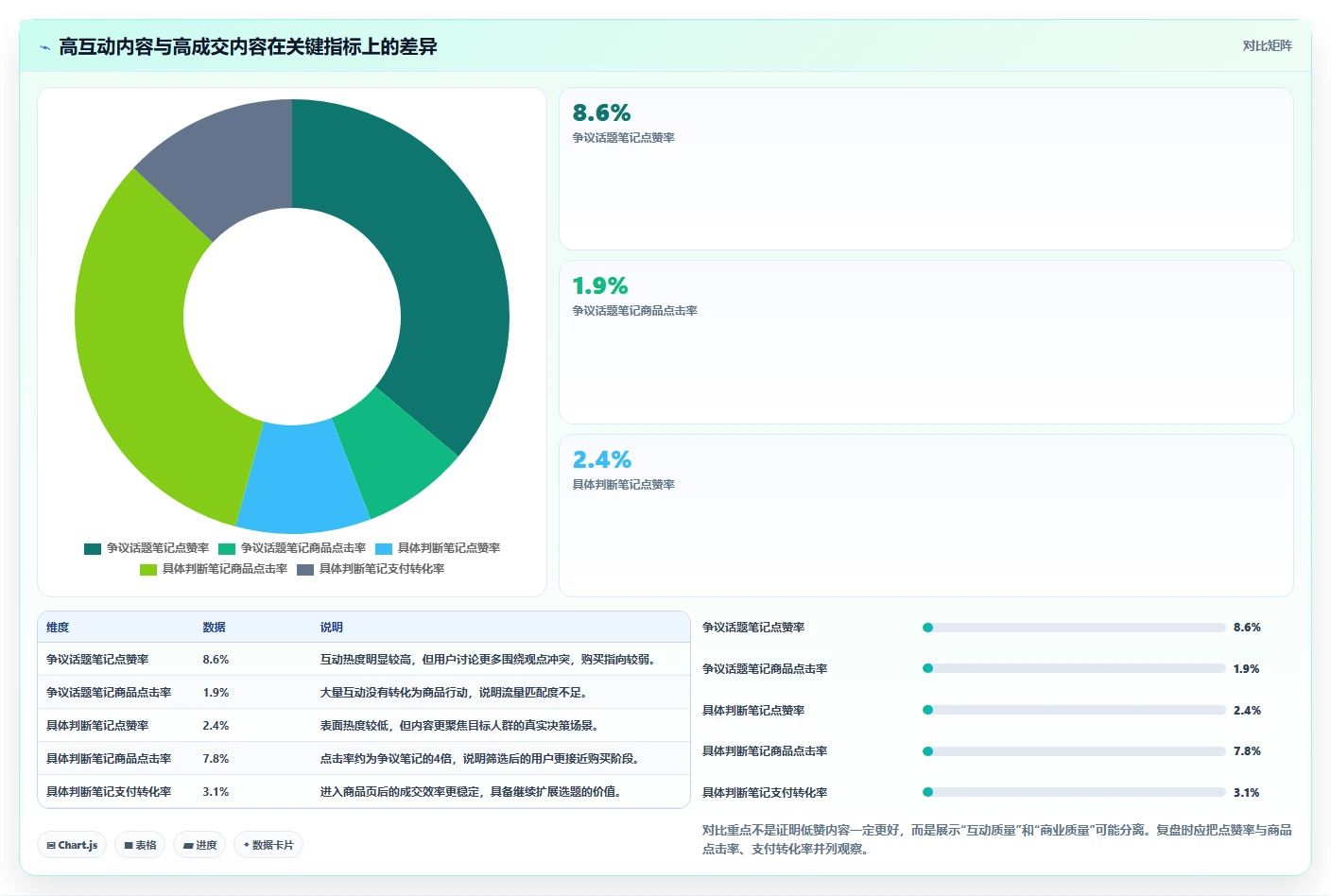The height and width of the screenshot is (896, 1331).
Task: Click the 8.6% cell in the table
Action: (x=216, y=660)
